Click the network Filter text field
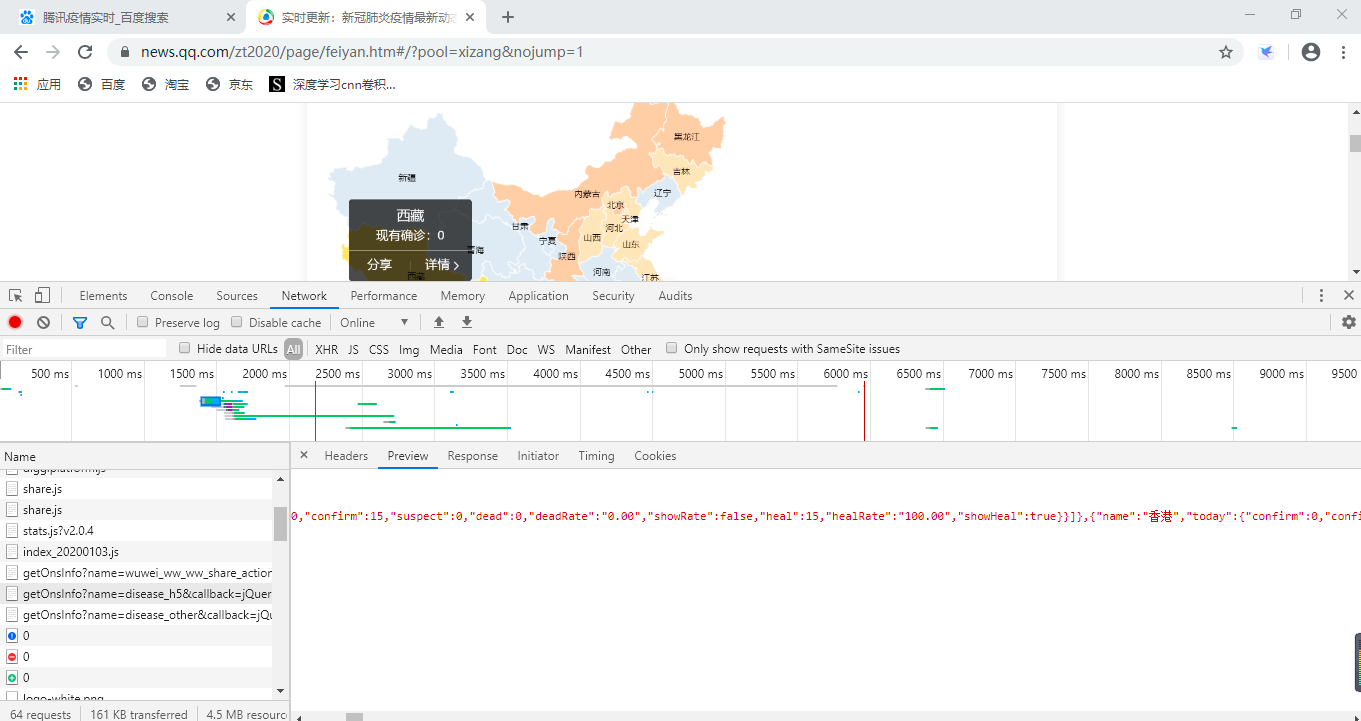The width and height of the screenshot is (1361, 721). [84, 349]
